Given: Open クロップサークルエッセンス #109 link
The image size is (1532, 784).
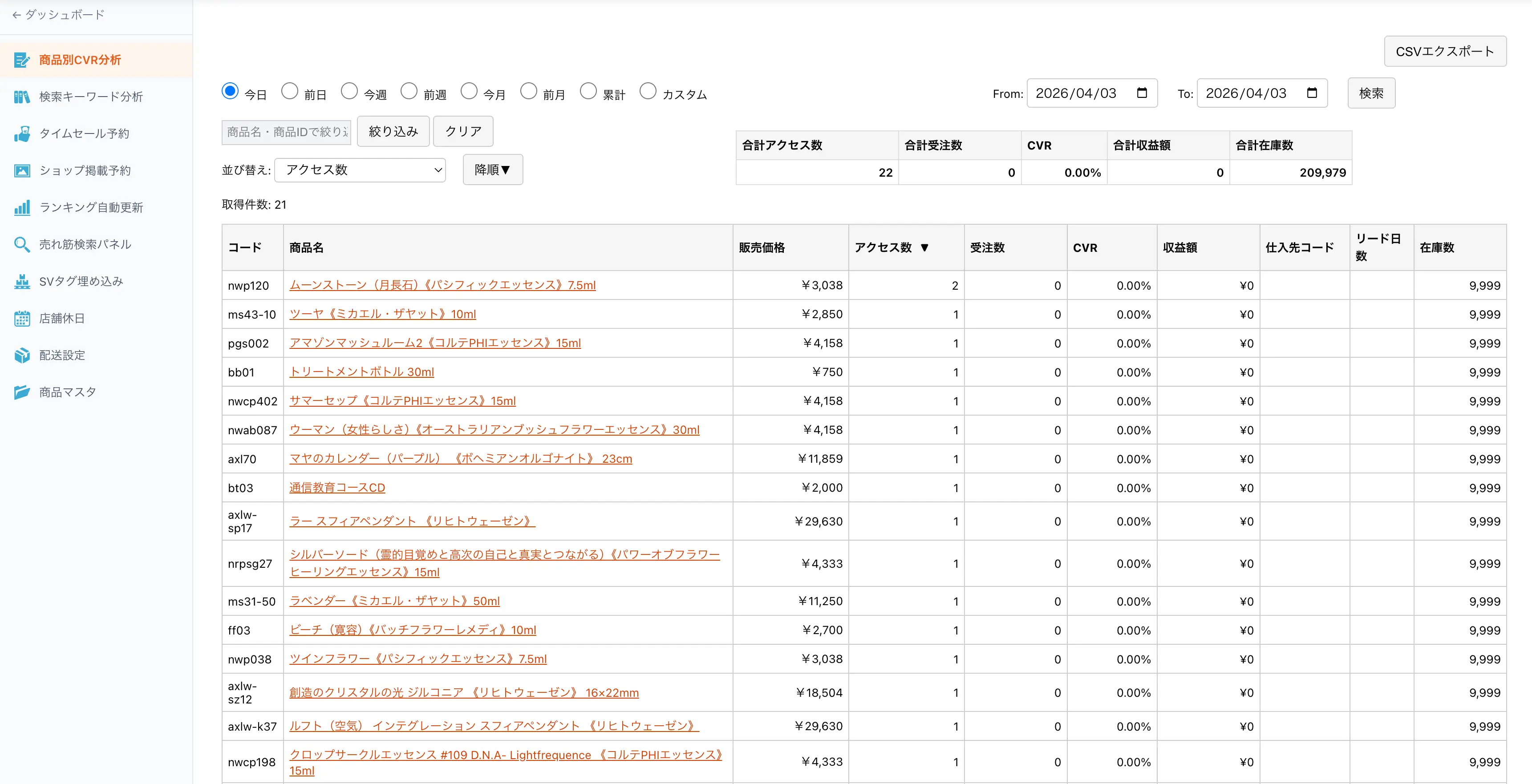Looking at the screenshot, I should tap(506, 763).
